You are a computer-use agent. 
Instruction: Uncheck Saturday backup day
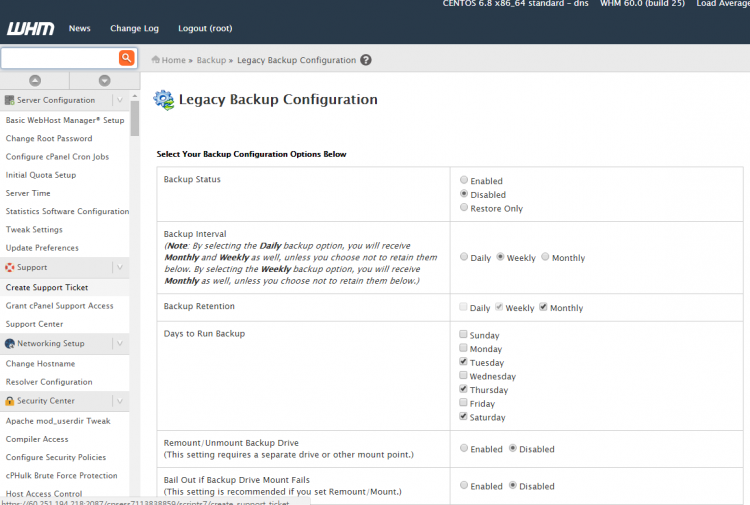pos(463,416)
